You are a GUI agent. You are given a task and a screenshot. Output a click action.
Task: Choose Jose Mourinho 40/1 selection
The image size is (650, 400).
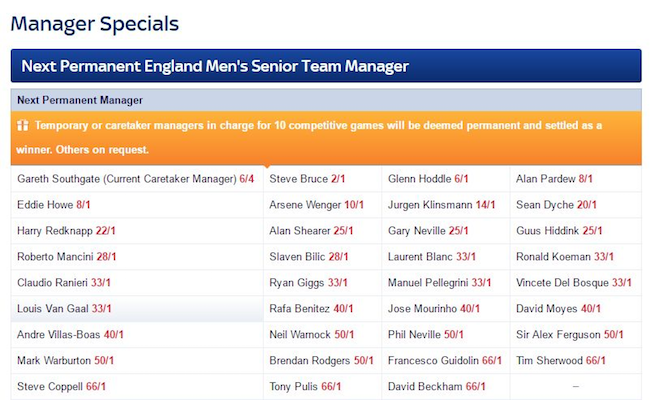[446, 308]
